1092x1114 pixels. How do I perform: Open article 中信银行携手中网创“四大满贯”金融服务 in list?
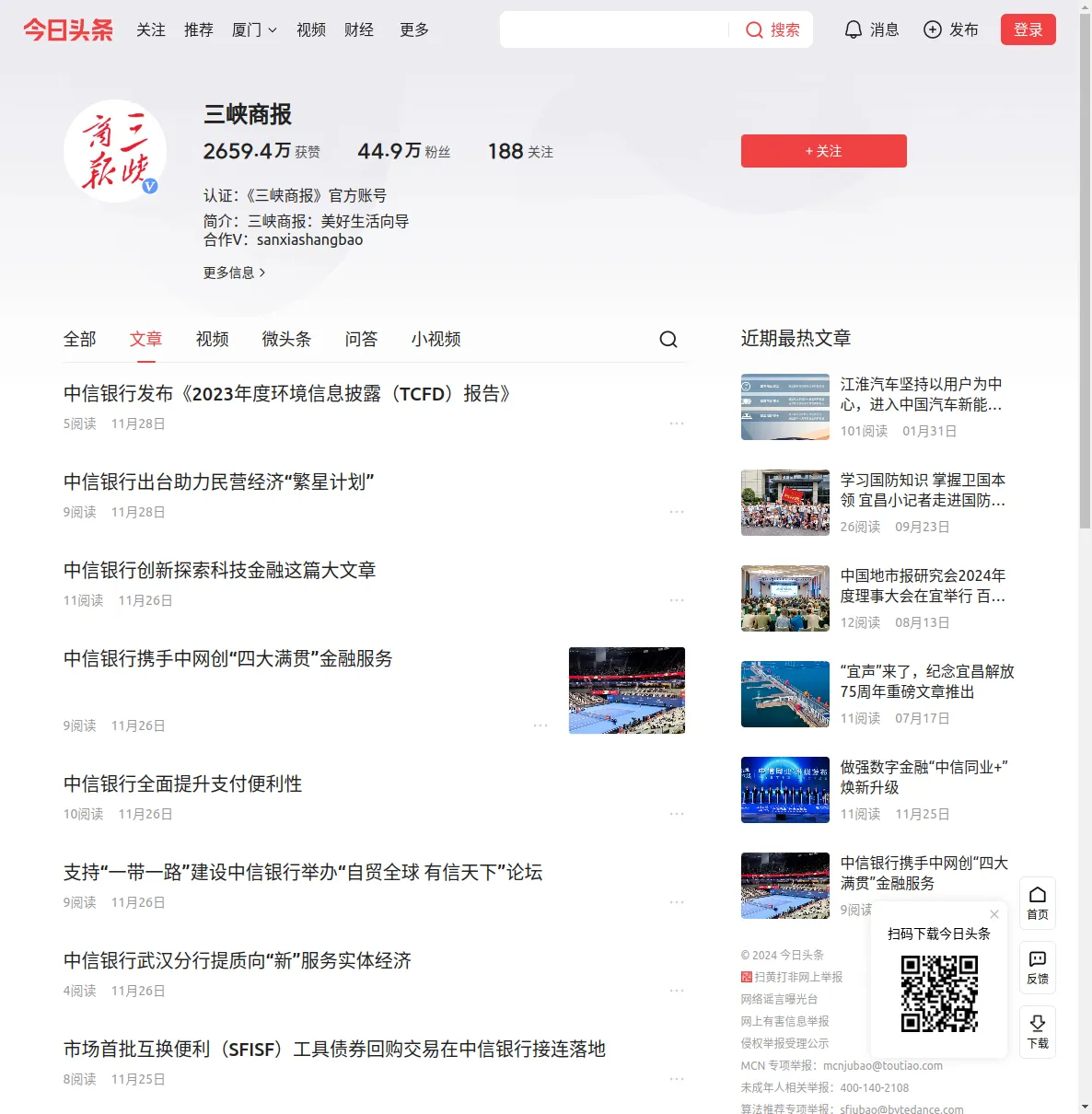point(228,659)
